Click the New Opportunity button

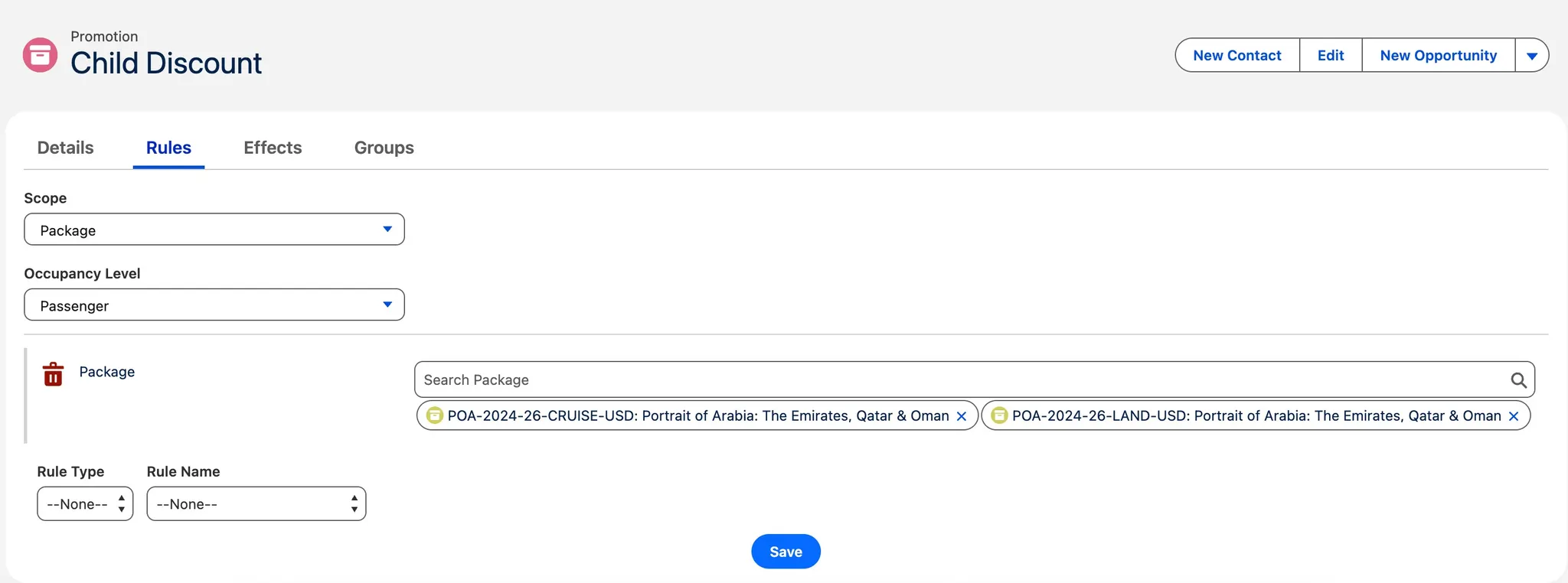coord(1438,56)
